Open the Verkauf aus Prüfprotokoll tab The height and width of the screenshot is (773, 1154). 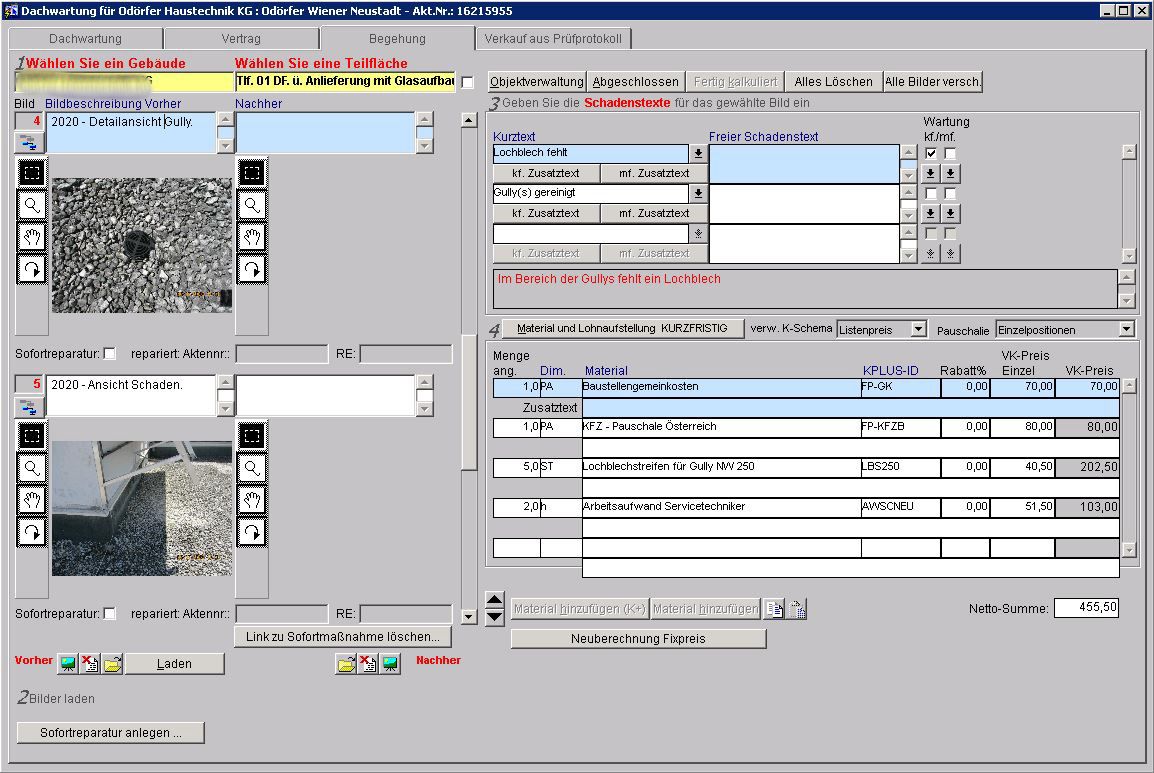coord(553,39)
